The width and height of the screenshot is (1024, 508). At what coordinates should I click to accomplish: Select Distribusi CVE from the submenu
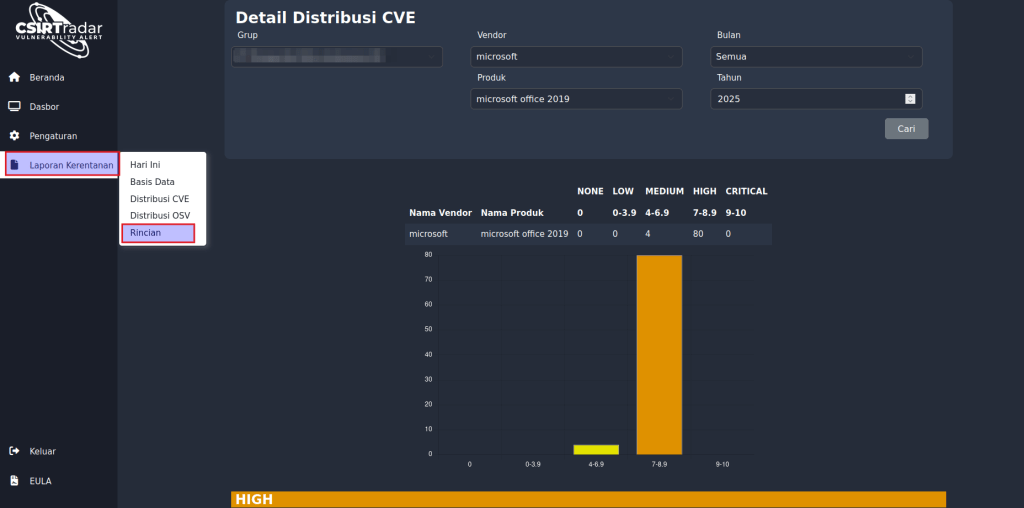click(159, 198)
